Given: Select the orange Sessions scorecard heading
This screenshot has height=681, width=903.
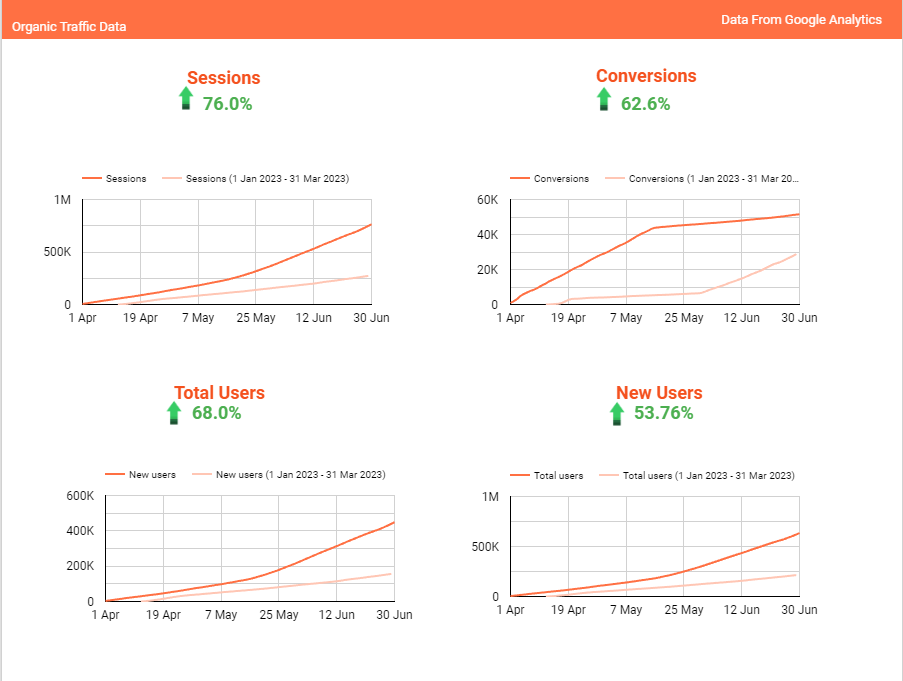Looking at the screenshot, I should 223,78.
